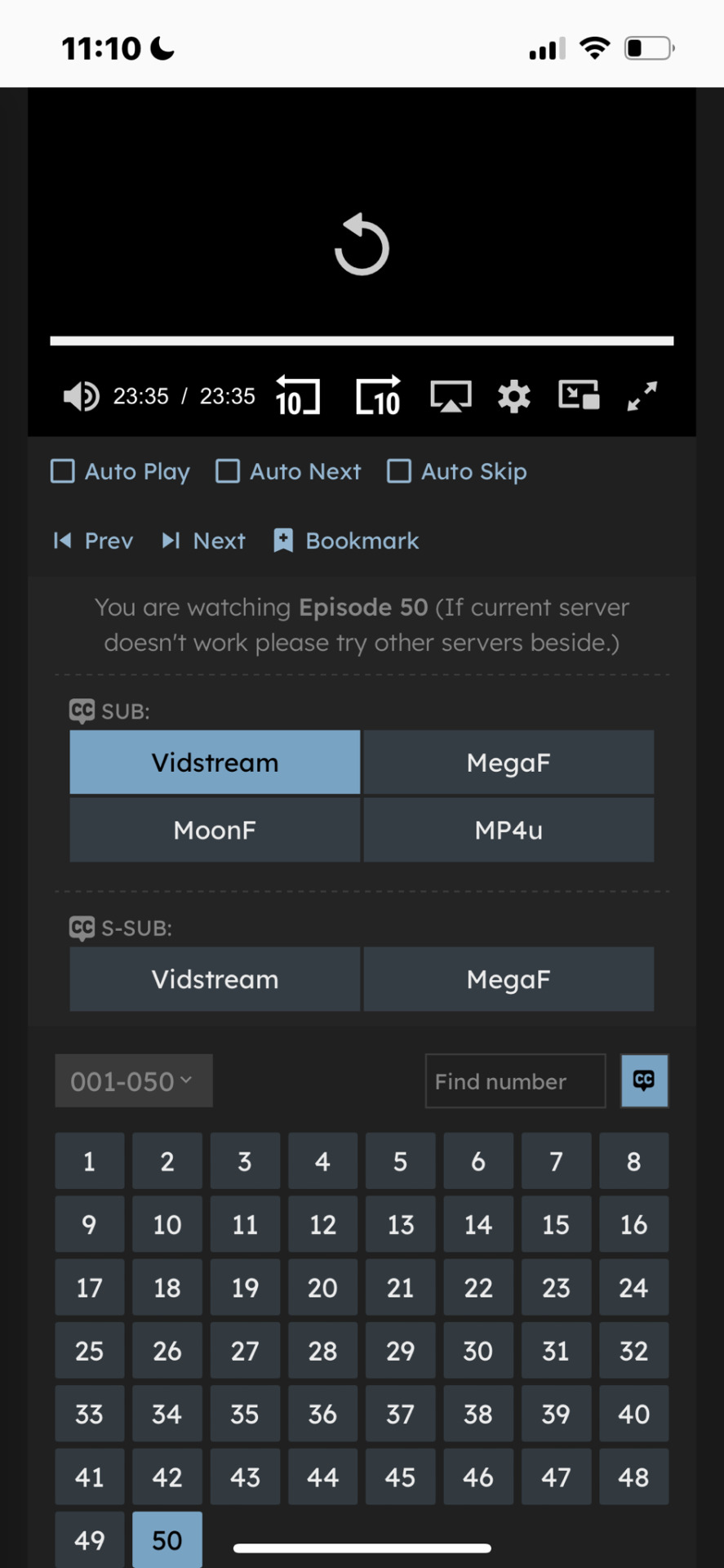Focus the Find number input field
724x1568 pixels.
(x=516, y=1081)
